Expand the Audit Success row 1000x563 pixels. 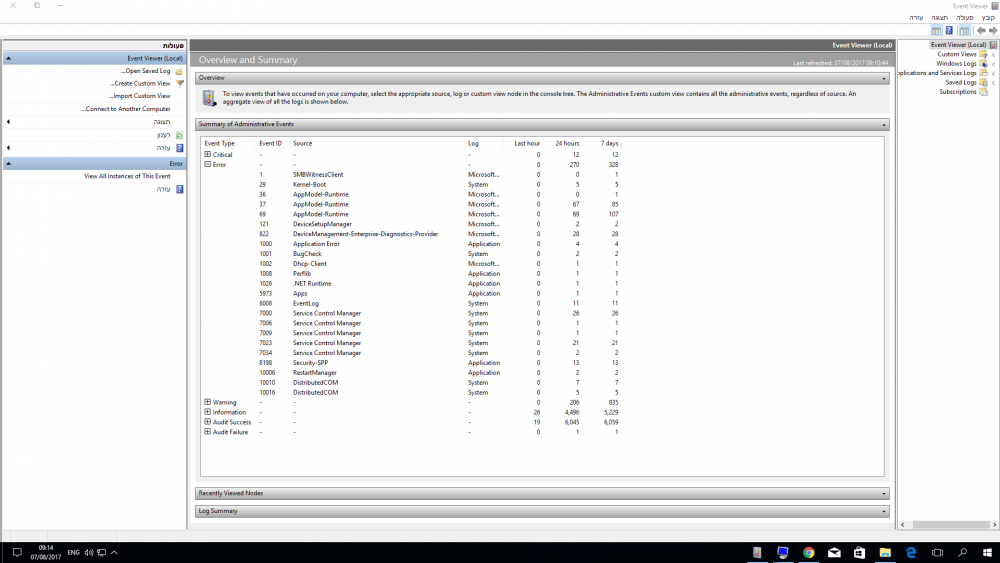(x=207, y=422)
